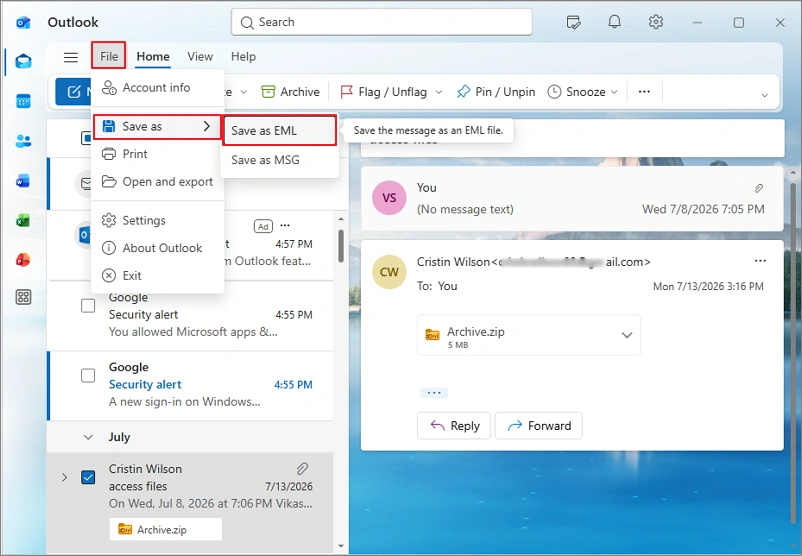The image size is (802, 556).
Task: Click the VS avatar of the You message
Action: [x=389, y=198]
